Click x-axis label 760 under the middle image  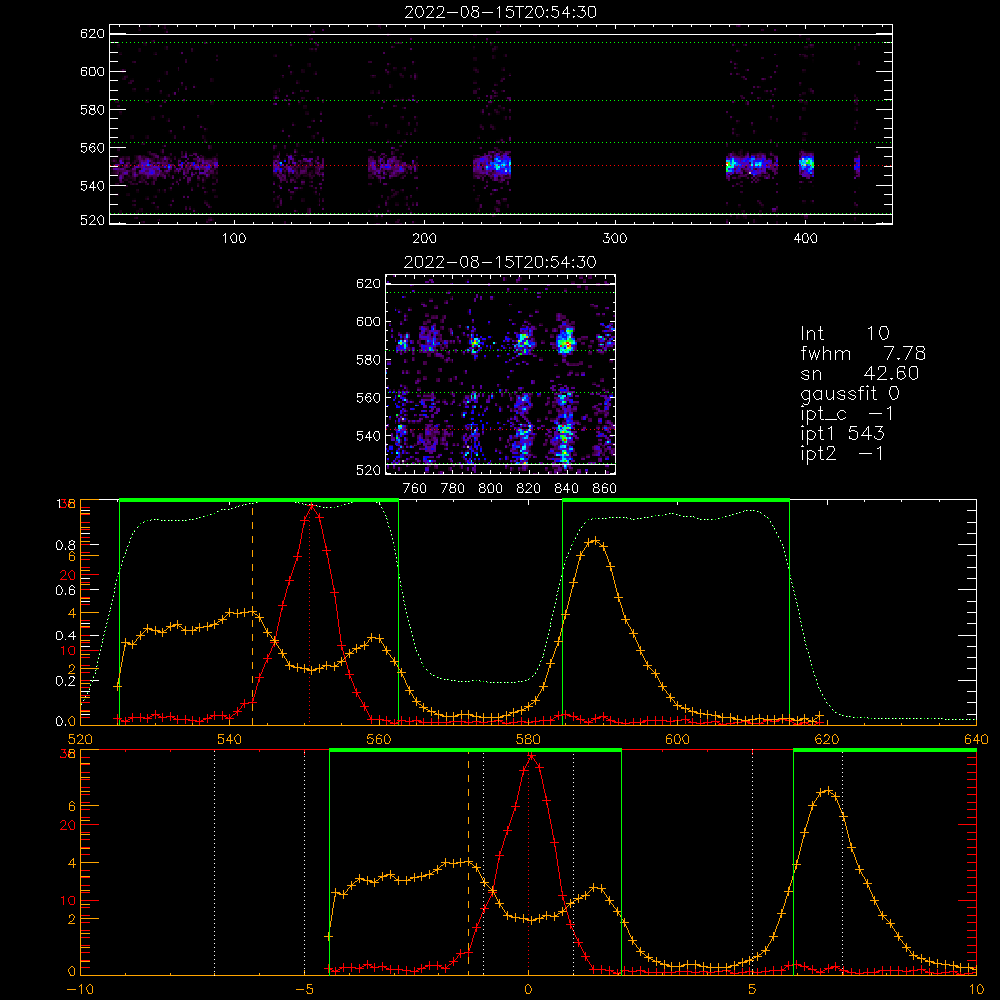pos(415,489)
